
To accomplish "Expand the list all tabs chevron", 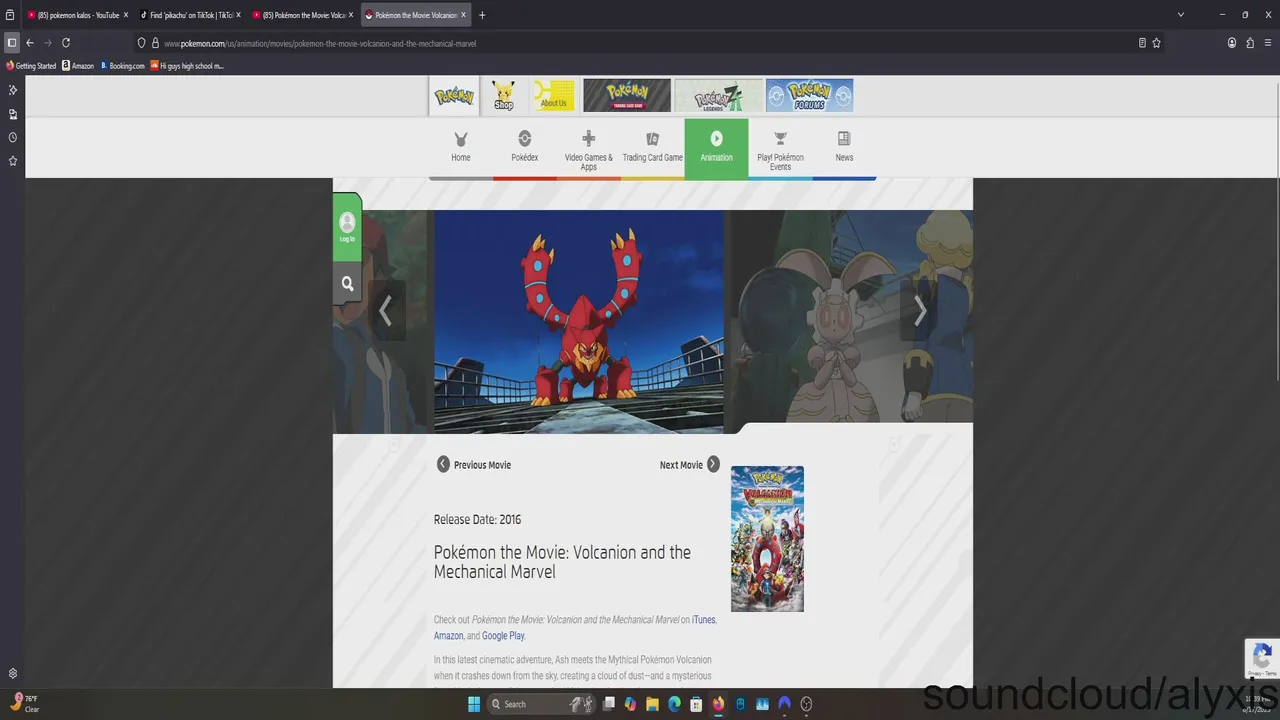I will 1181,15.
